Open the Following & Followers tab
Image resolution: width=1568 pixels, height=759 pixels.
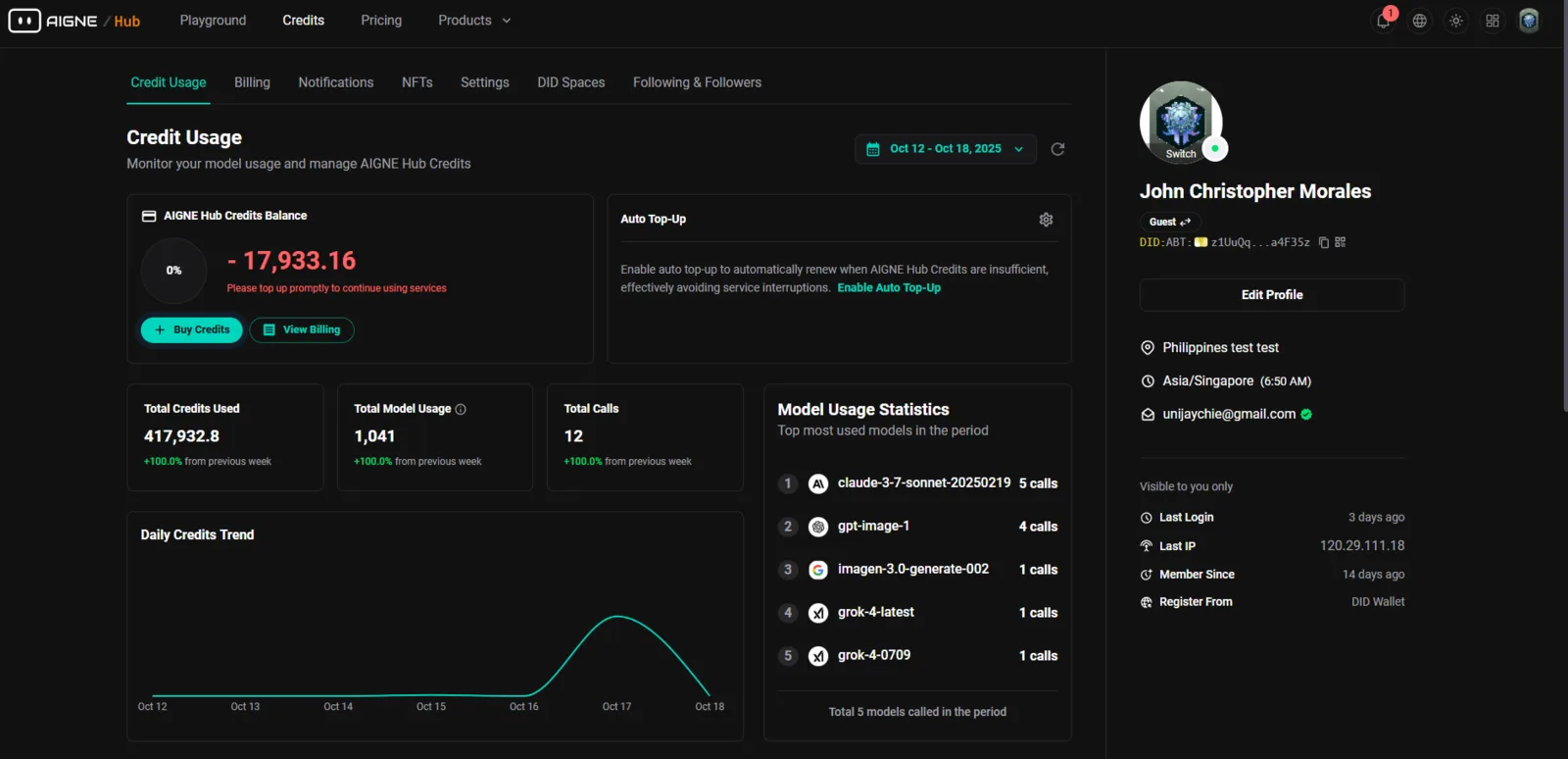click(x=697, y=82)
